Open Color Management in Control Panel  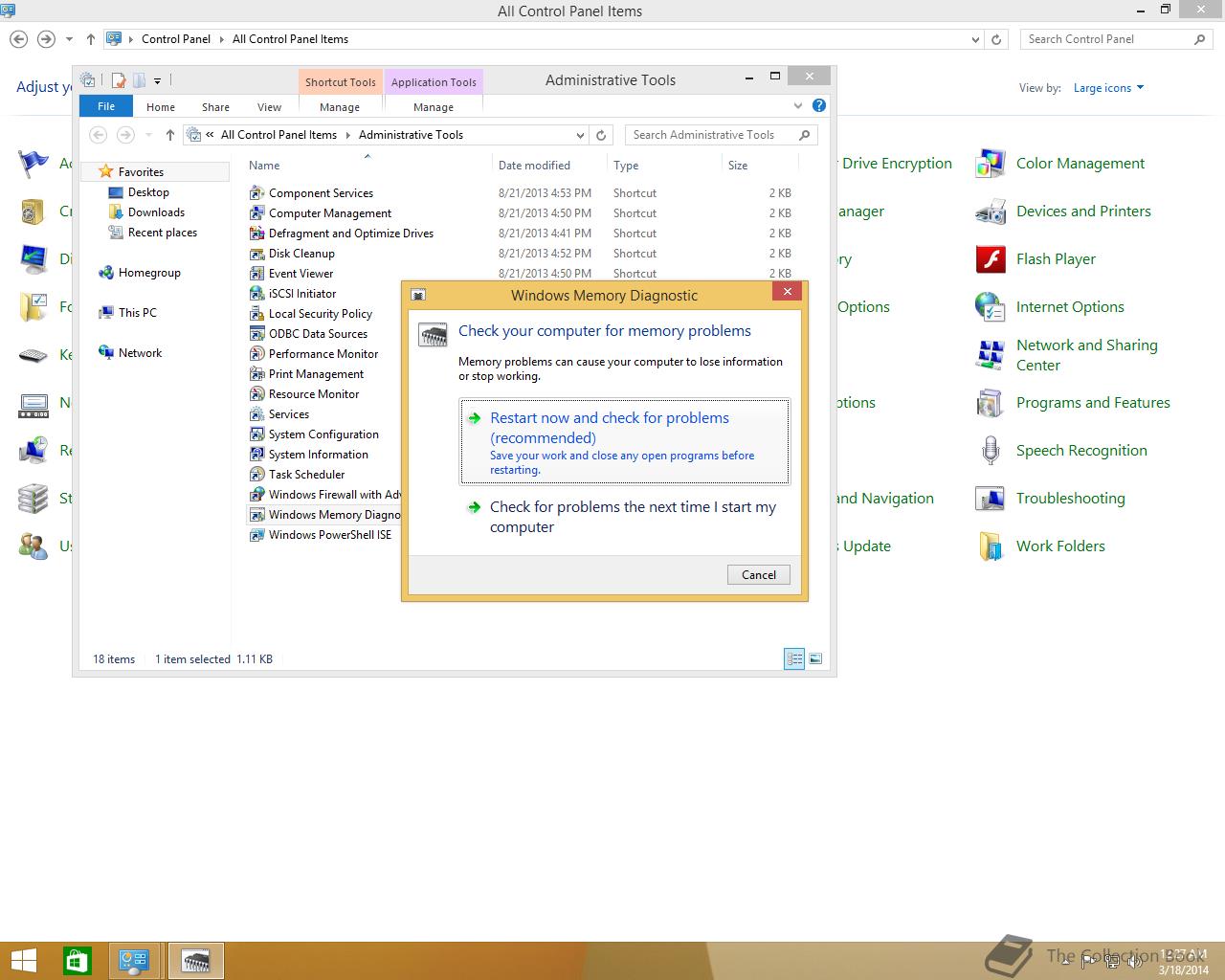point(990,164)
